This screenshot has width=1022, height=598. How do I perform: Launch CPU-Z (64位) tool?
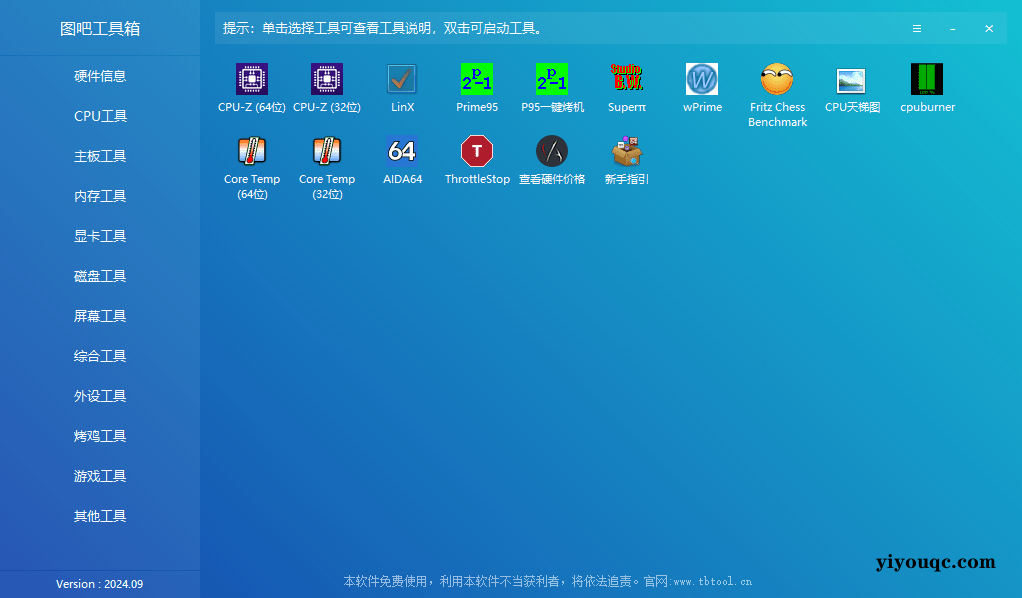251,80
